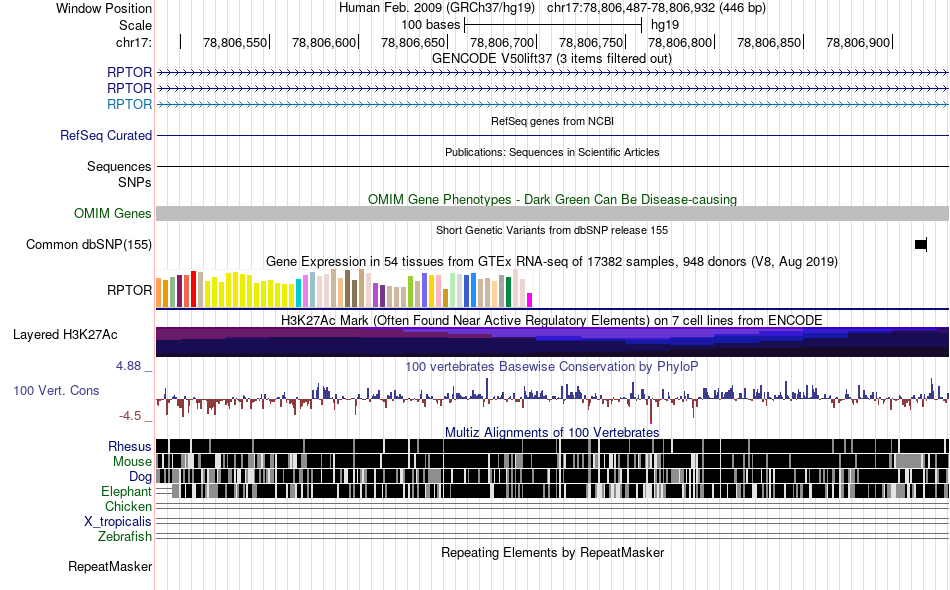Click the Zebrafish alignment label
The image size is (950, 590).
125,537
